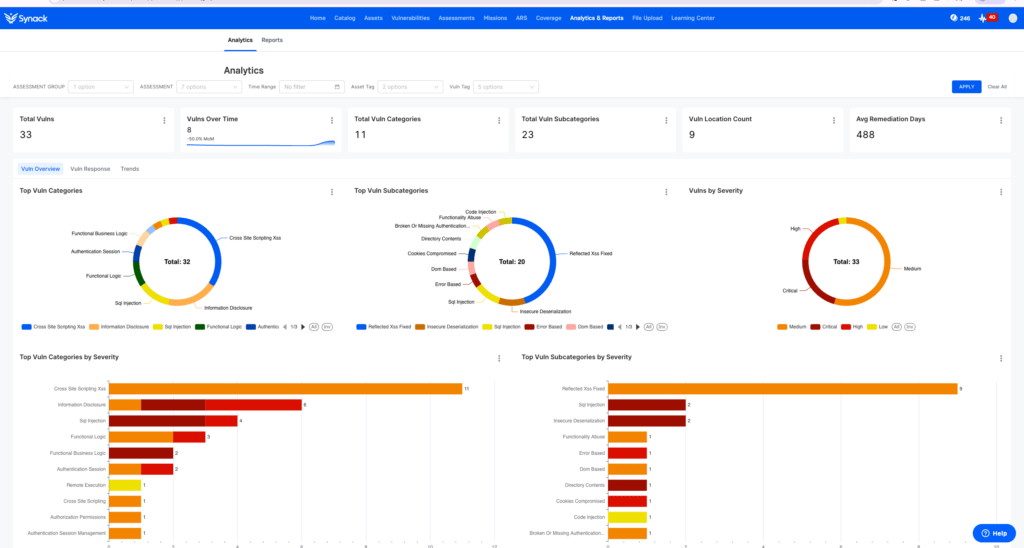Select the Vuln Response tab
The width and height of the screenshot is (1024, 548).
coord(90,169)
